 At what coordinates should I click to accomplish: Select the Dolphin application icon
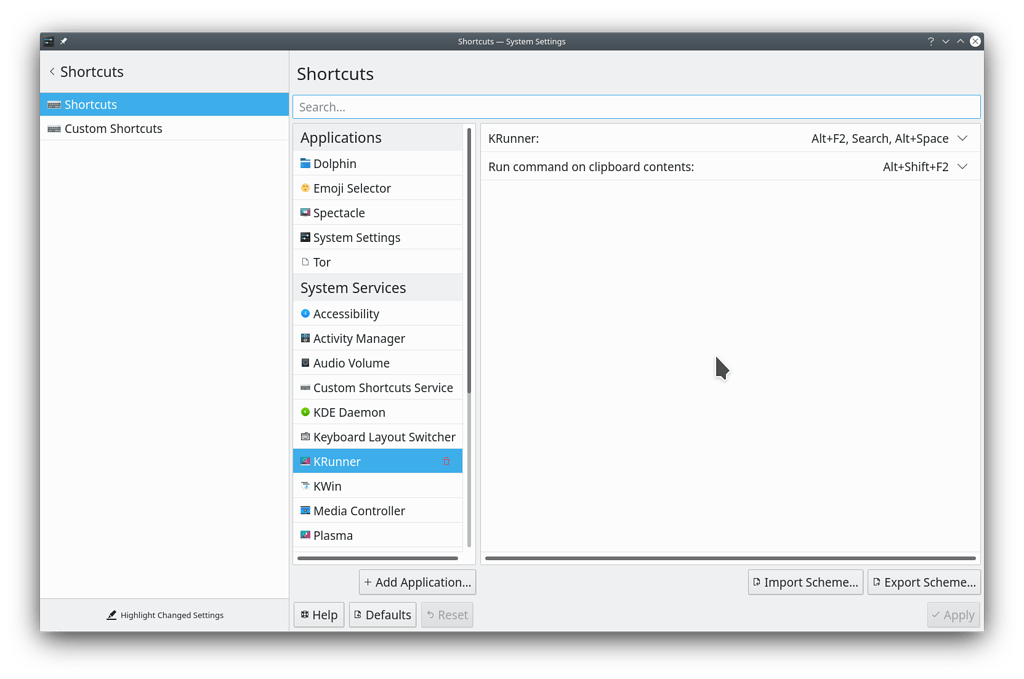pyautogui.click(x=303, y=163)
